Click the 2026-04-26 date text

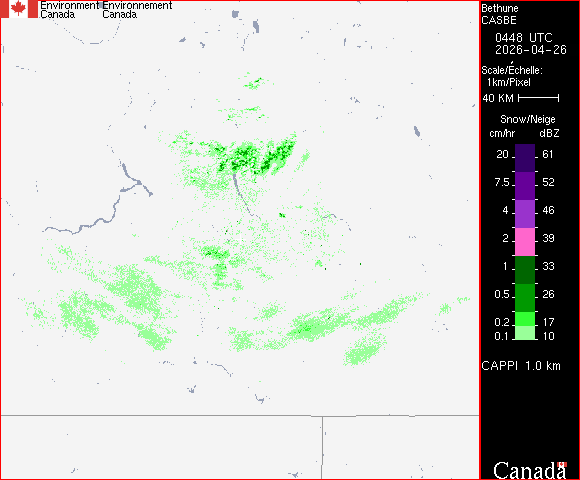531,50
